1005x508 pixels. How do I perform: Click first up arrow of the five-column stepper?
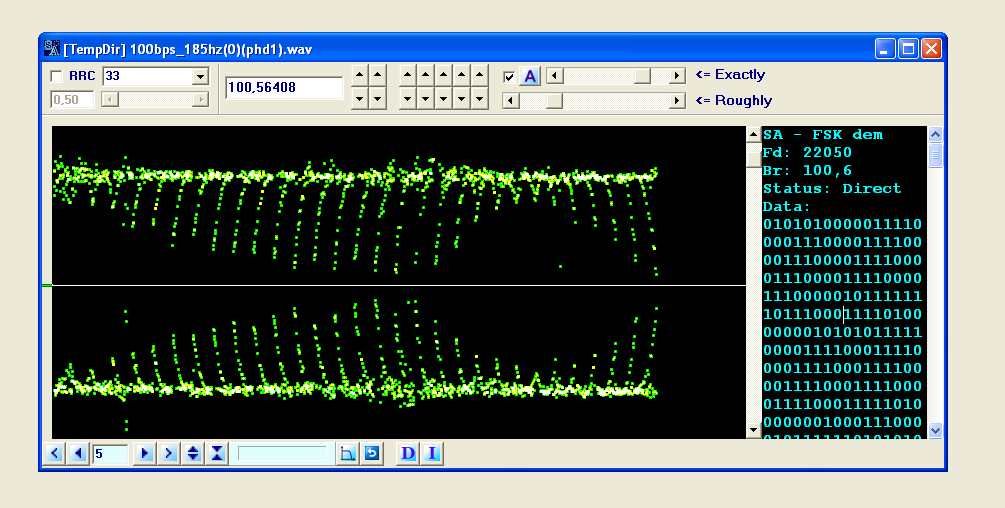tap(408, 76)
